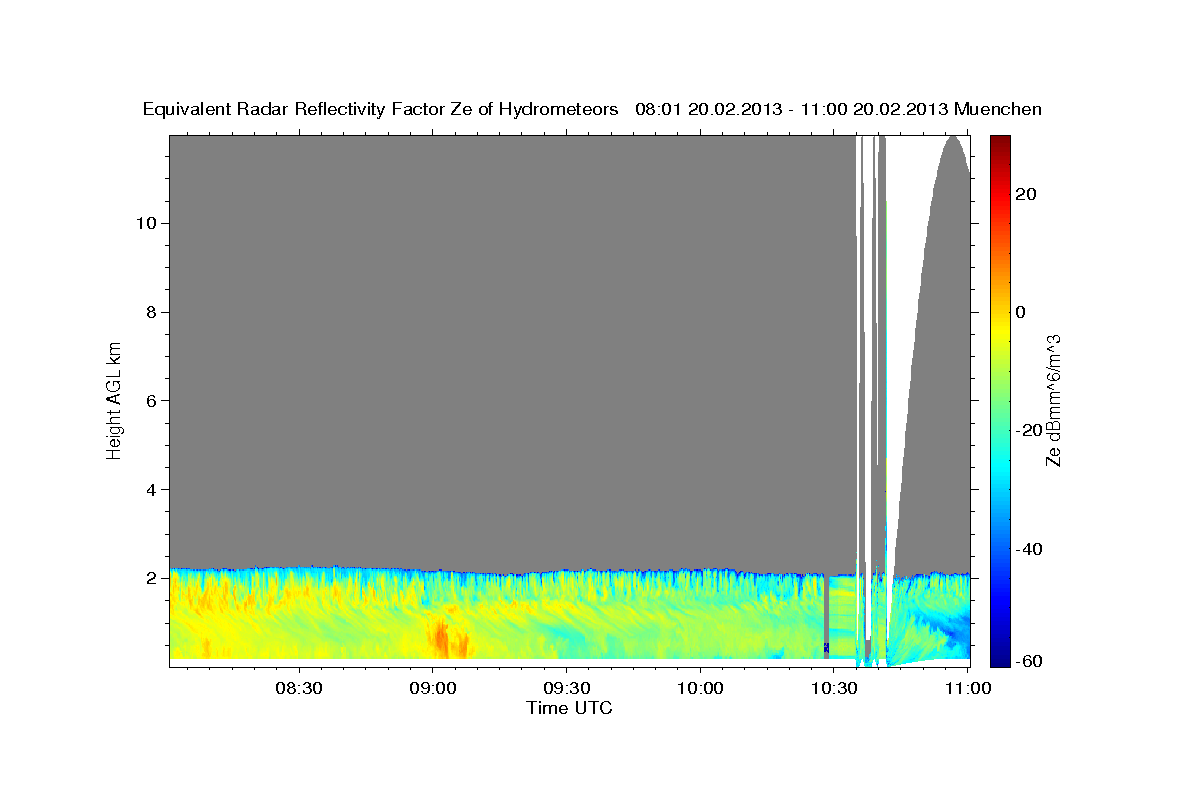Click the 'Ze dBmm^6/m^3' colorbar label
The image size is (1200, 800).
(x=1054, y=400)
